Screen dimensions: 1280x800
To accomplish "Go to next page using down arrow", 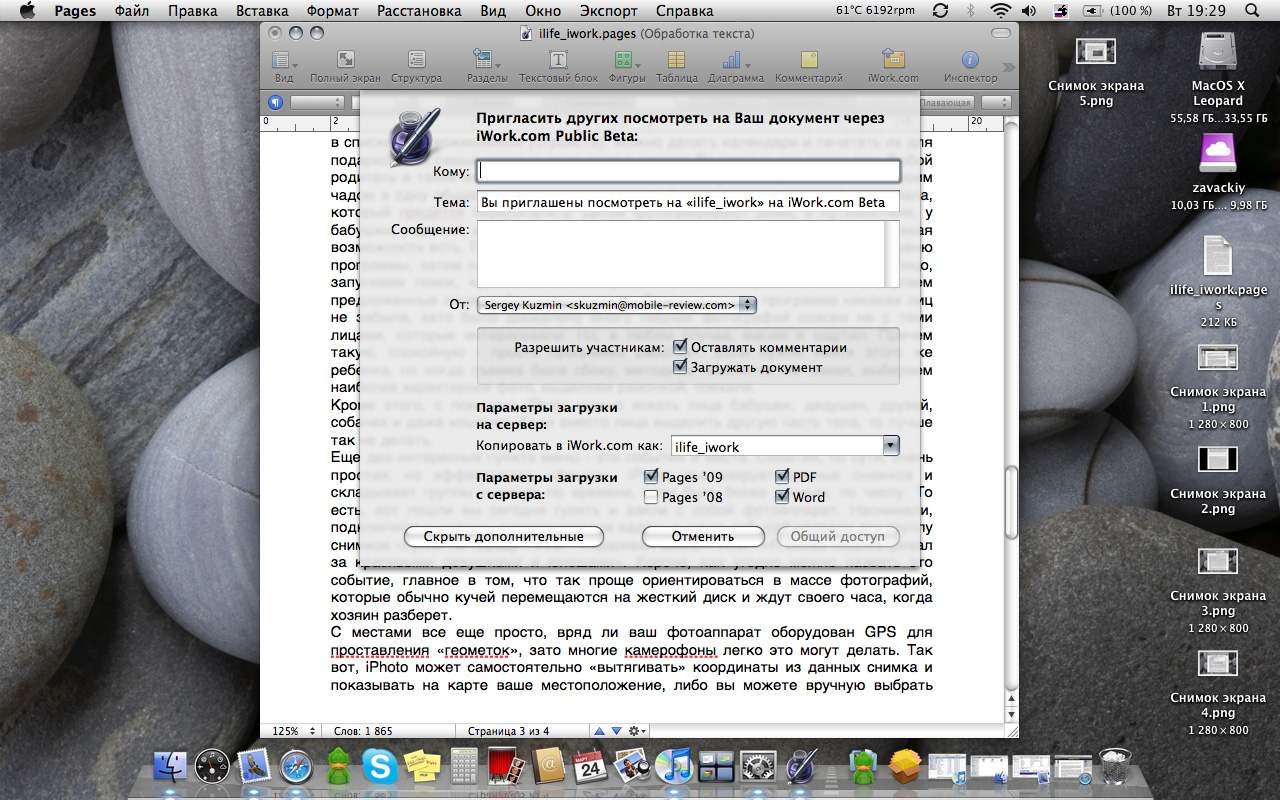I will pyautogui.click(x=616, y=731).
